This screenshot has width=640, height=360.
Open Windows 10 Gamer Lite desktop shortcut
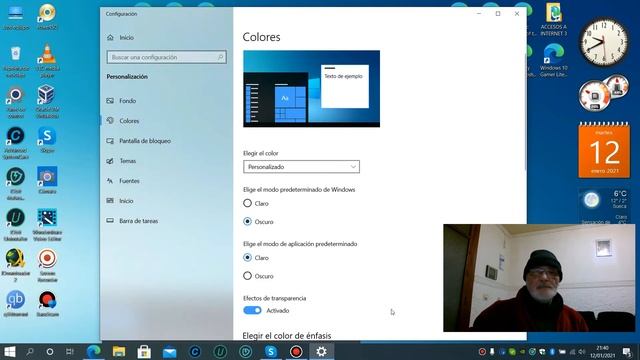coord(553,60)
